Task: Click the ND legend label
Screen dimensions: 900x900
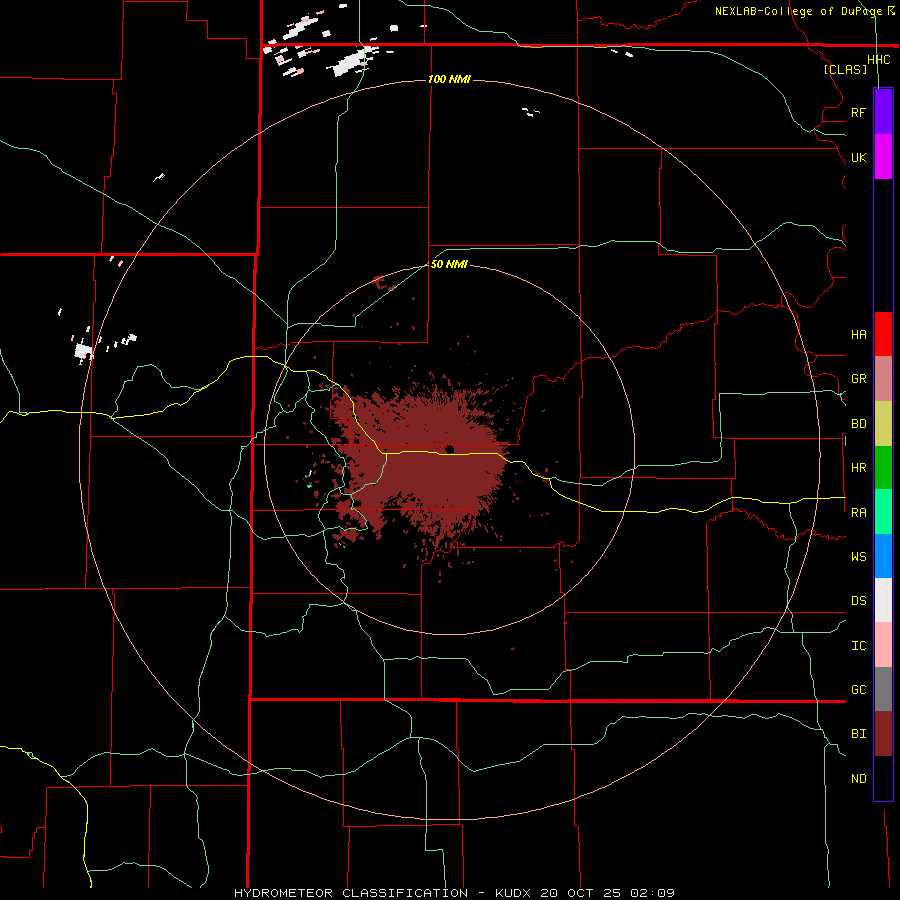Action: coord(858,779)
